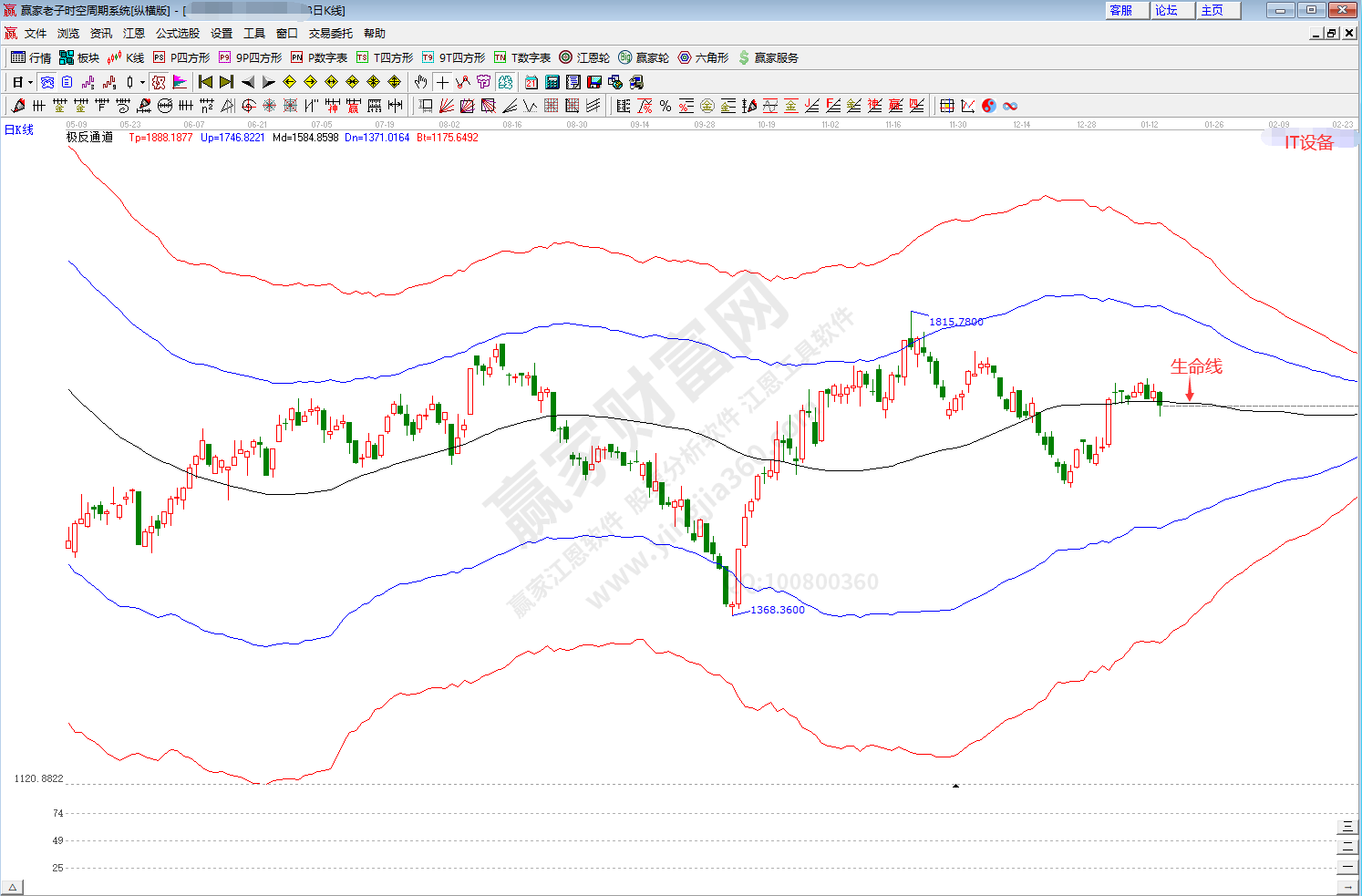This screenshot has width=1362, height=896.
Task: Click the calendar date icon
Action: pos(531,82)
